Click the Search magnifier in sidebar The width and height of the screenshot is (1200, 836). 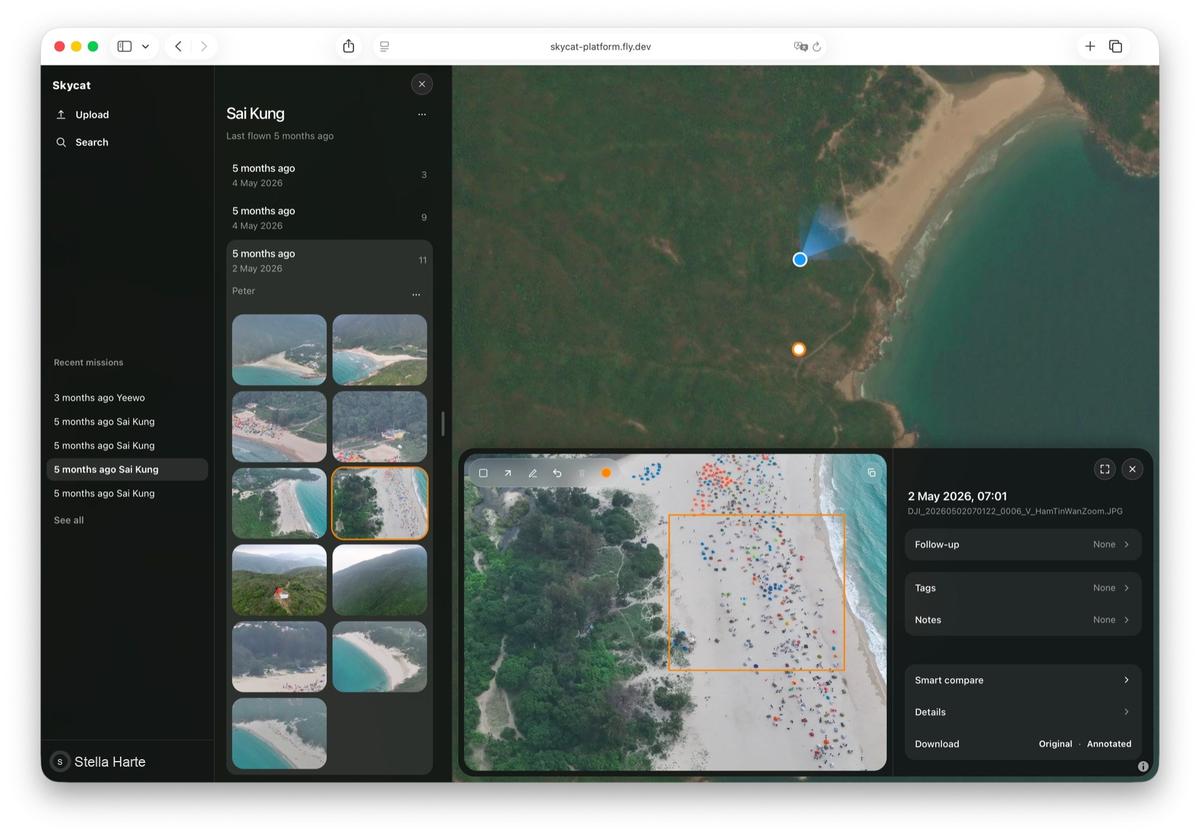(x=61, y=142)
